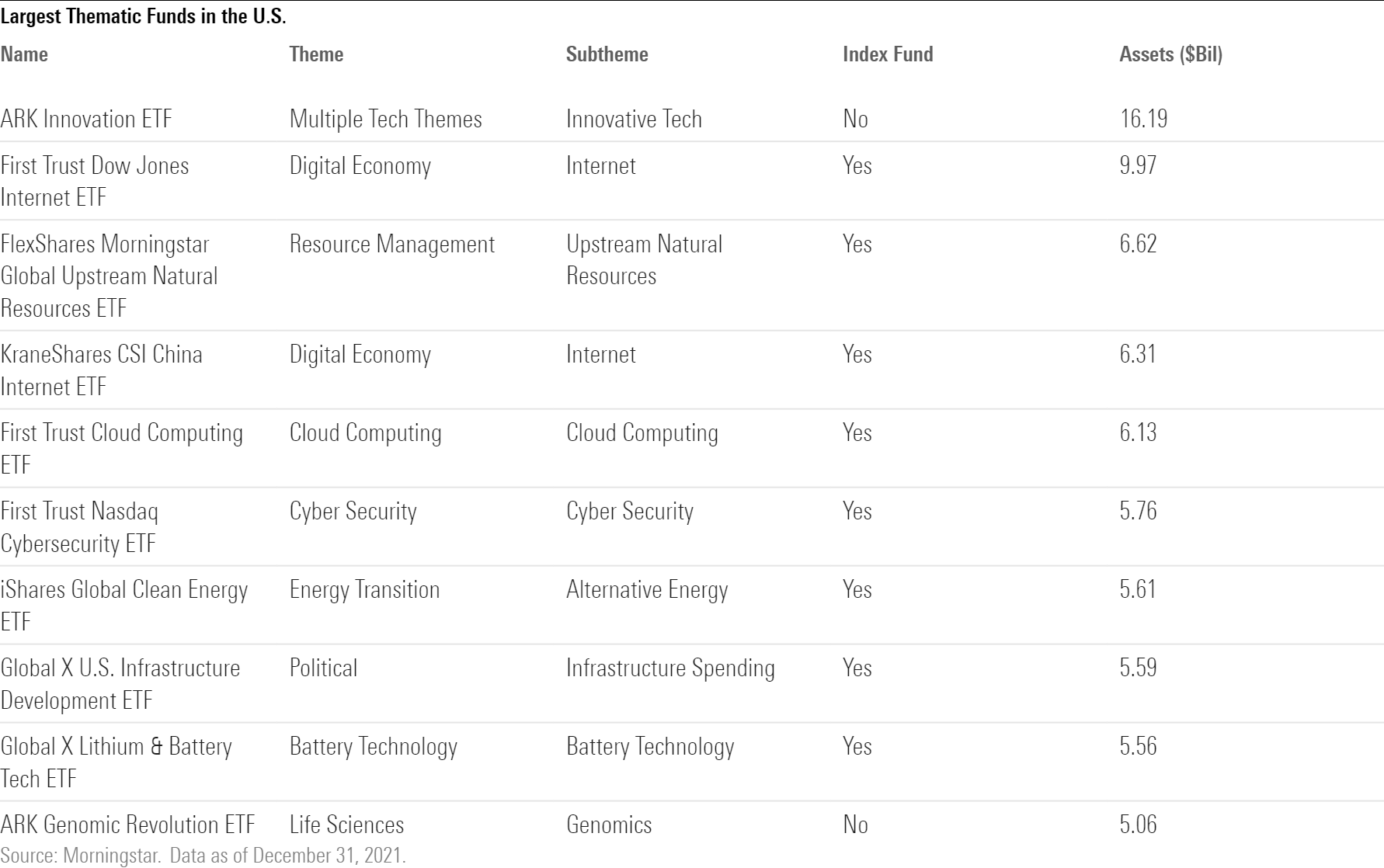The image size is (1384, 868).
Task: Click the Index Fund column header
Action: pyautogui.click(x=888, y=54)
